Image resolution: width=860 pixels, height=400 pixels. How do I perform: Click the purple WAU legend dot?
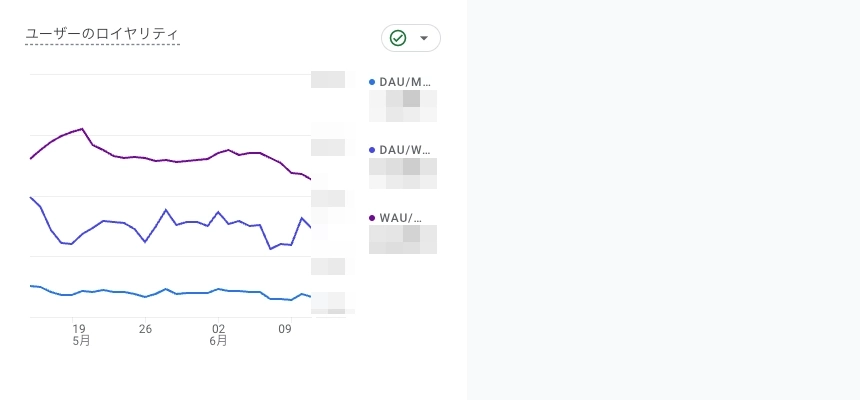tap(372, 218)
